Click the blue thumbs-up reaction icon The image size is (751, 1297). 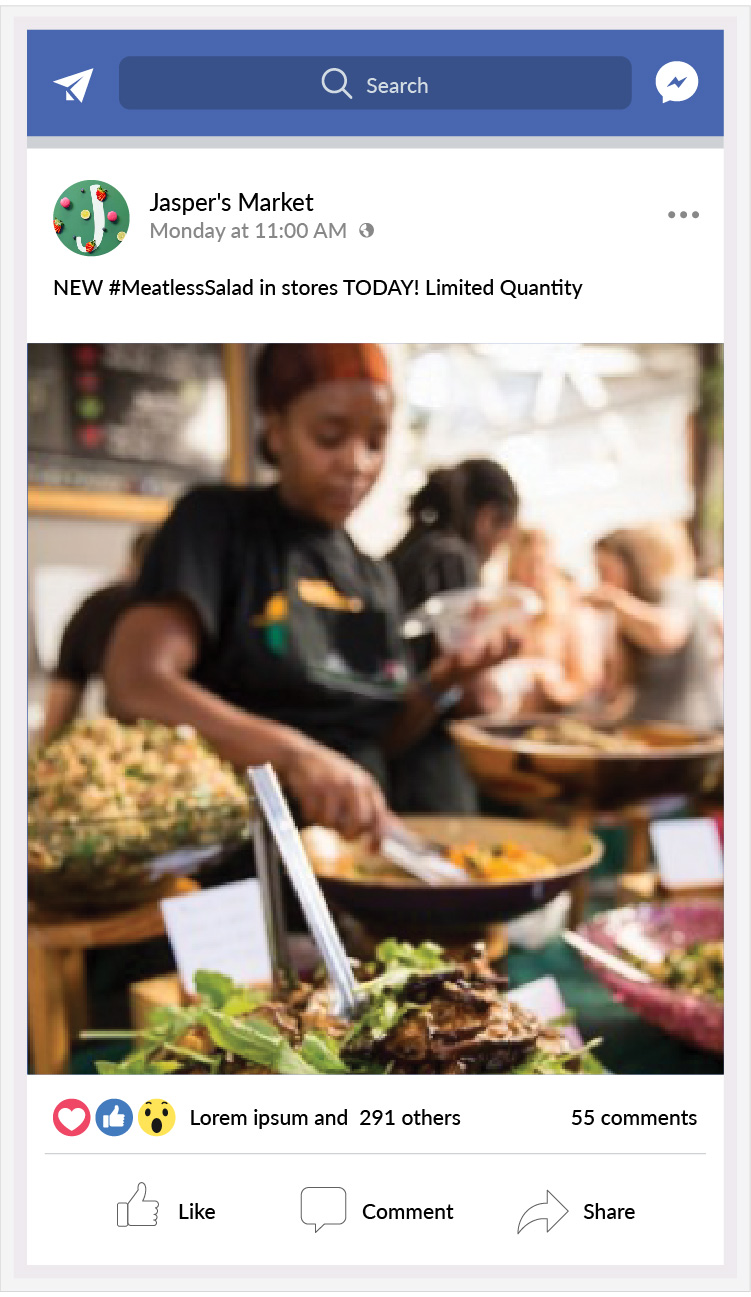coord(114,1118)
